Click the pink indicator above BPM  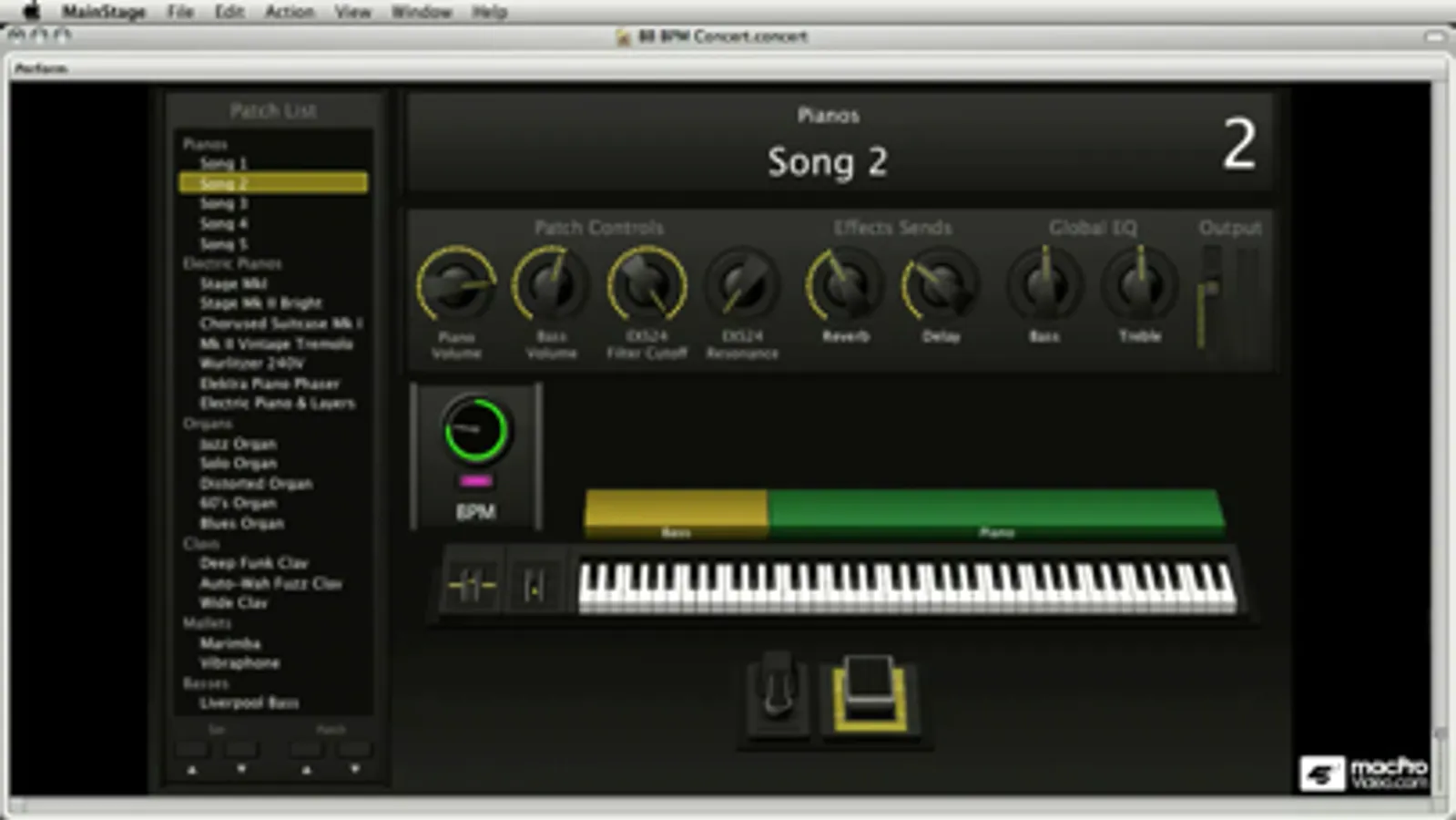[475, 480]
